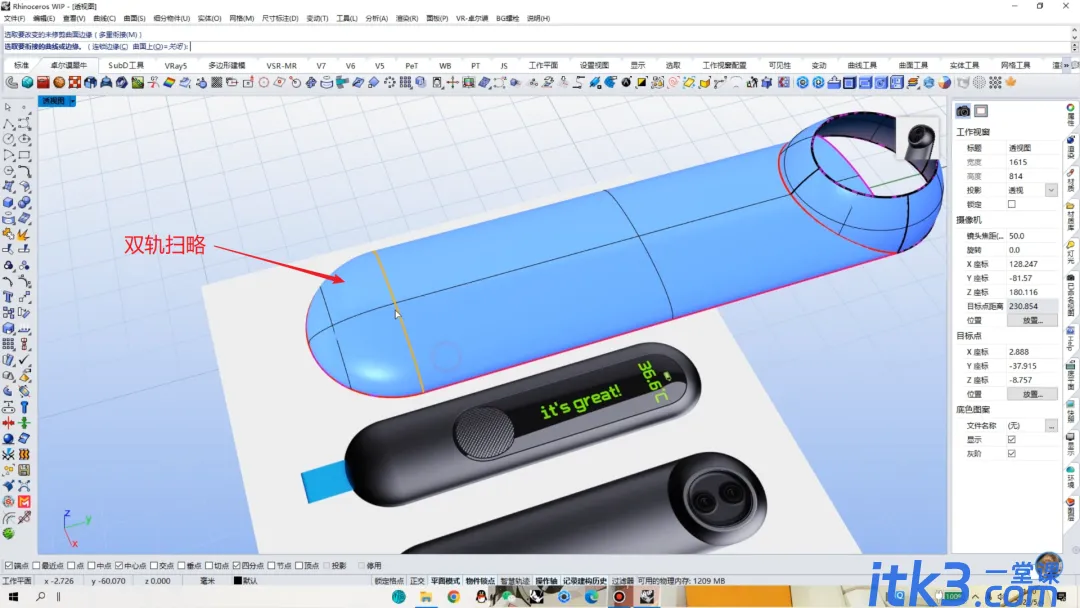Toggle 操作轴 gumball in status bar

[x=546, y=581]
